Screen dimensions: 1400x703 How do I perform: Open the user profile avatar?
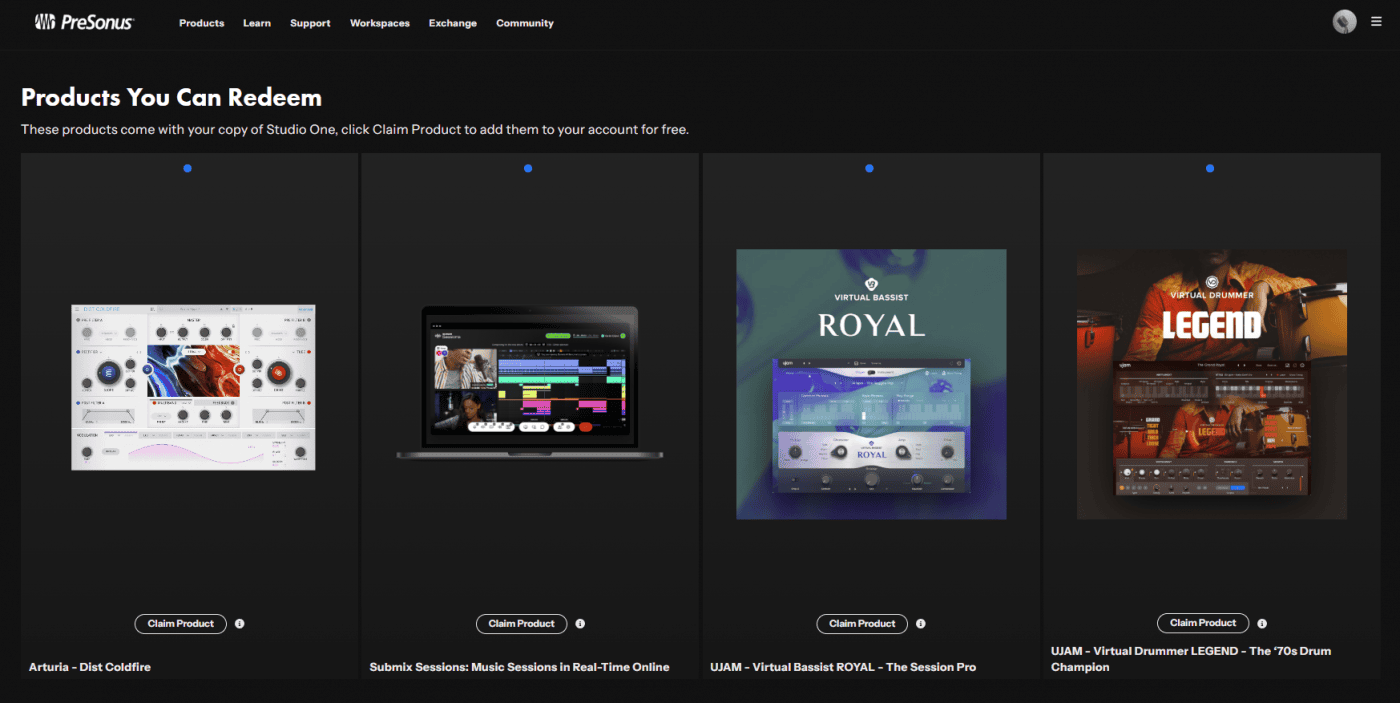point(1345,22)
